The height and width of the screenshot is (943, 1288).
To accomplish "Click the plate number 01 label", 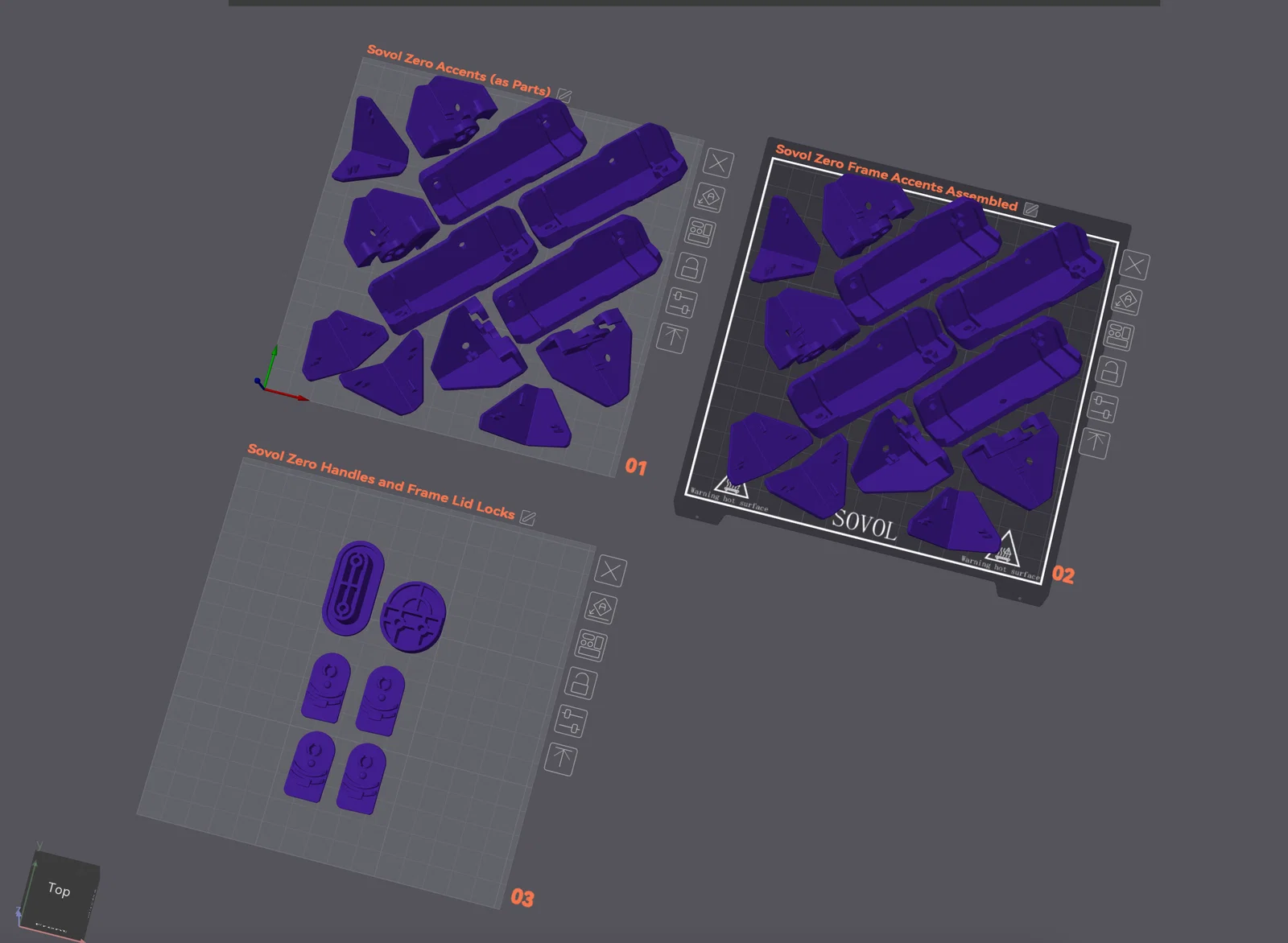I will tap(636, 467).
